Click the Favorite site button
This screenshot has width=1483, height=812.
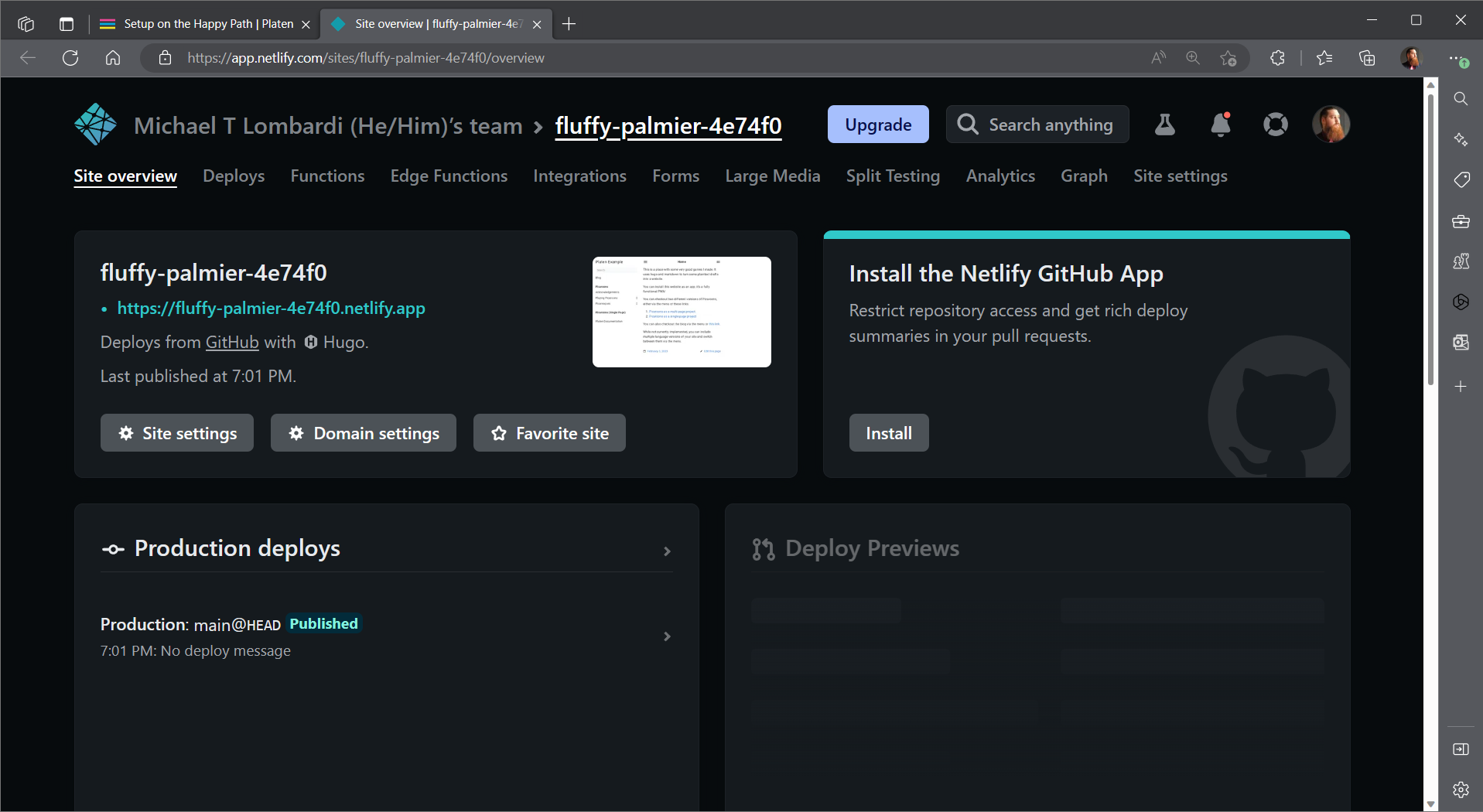click(x=549, y=433)
